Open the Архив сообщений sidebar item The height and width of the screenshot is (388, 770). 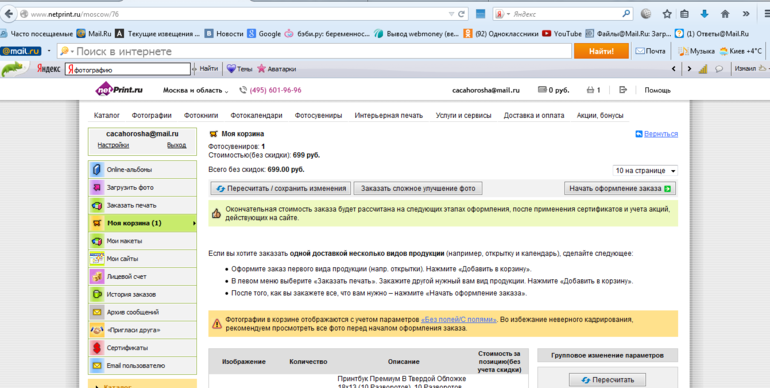(x=142, y=312)
